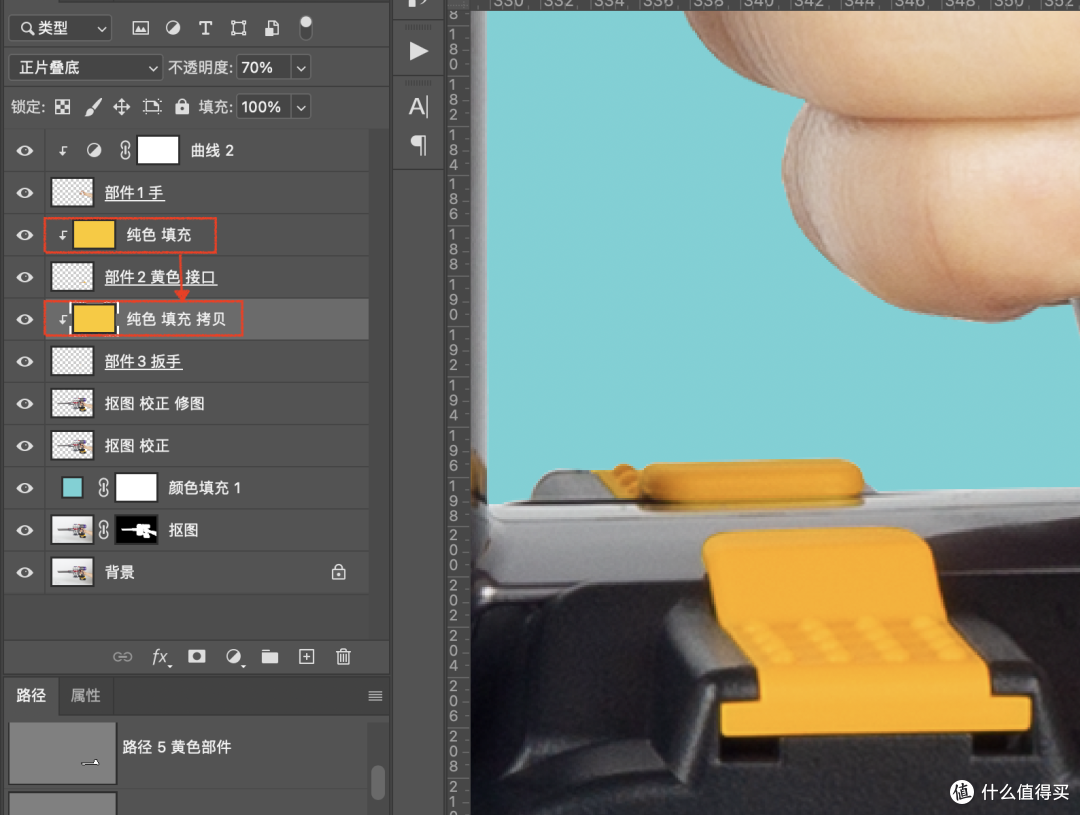Lock all padlock icon

[182, 107]
